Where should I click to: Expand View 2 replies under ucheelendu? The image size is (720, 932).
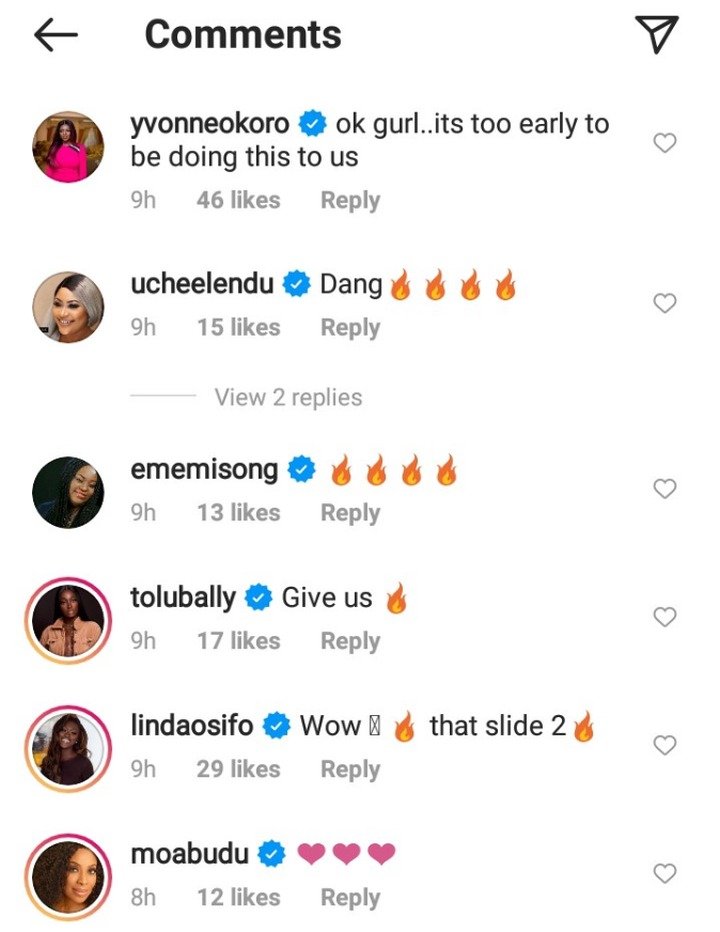tap(288, 397)
